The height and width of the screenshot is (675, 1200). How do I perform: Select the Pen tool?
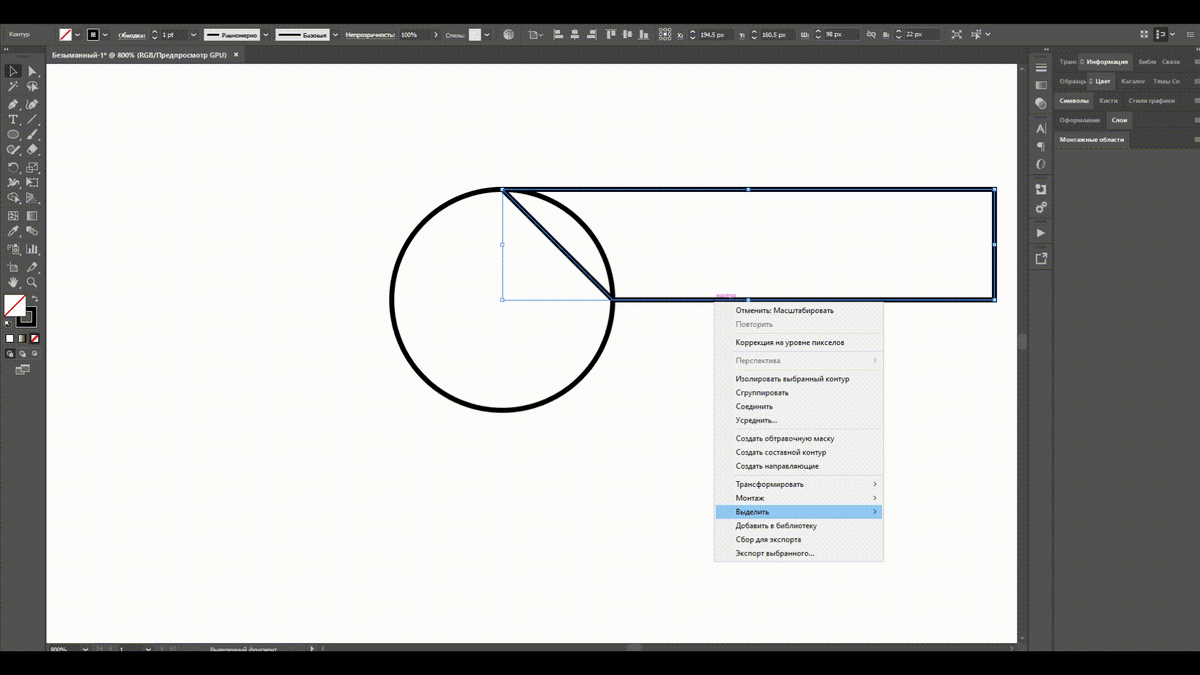[13, 104]
